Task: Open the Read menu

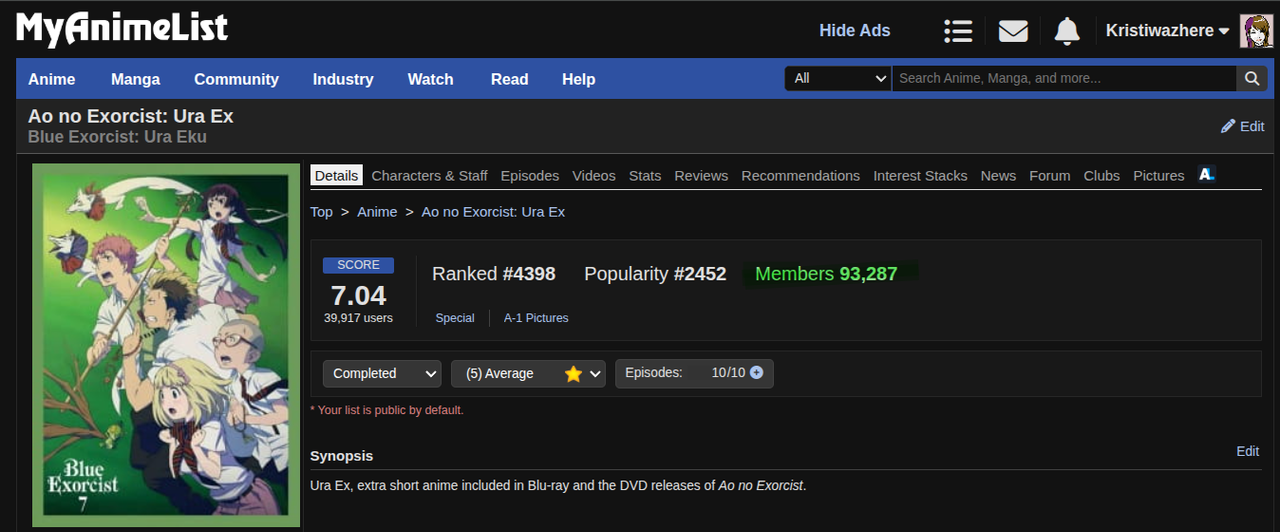Action: 510,79
